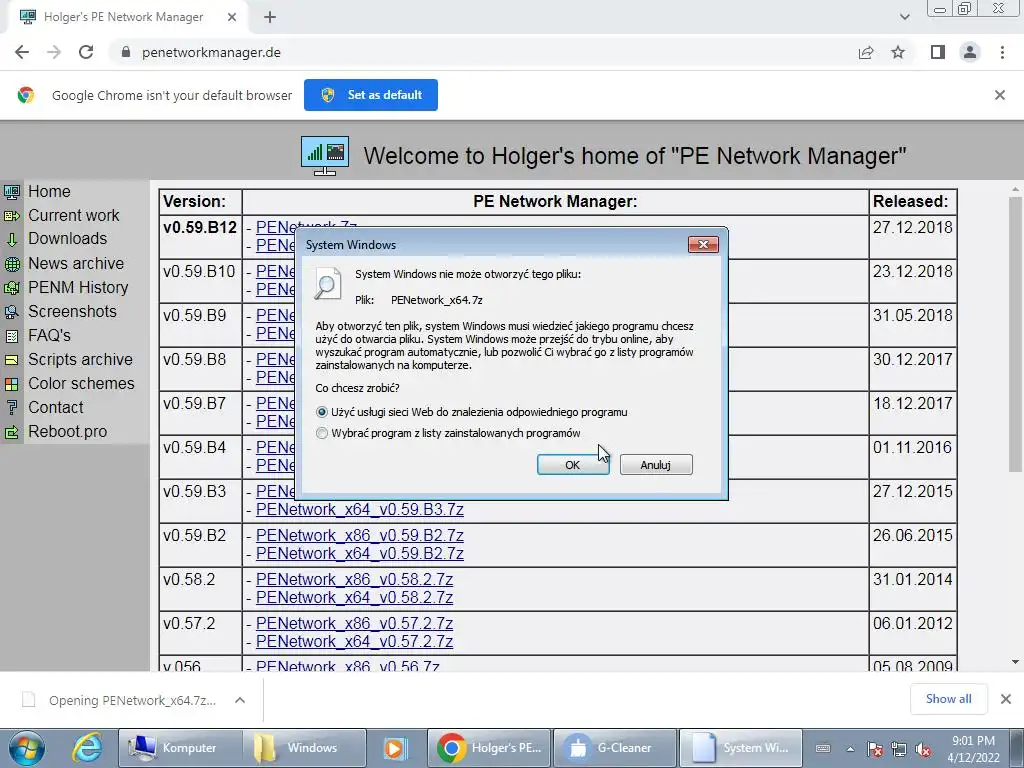Open the media player taskbar icon
1024x768 pixels.
[394, 748]
